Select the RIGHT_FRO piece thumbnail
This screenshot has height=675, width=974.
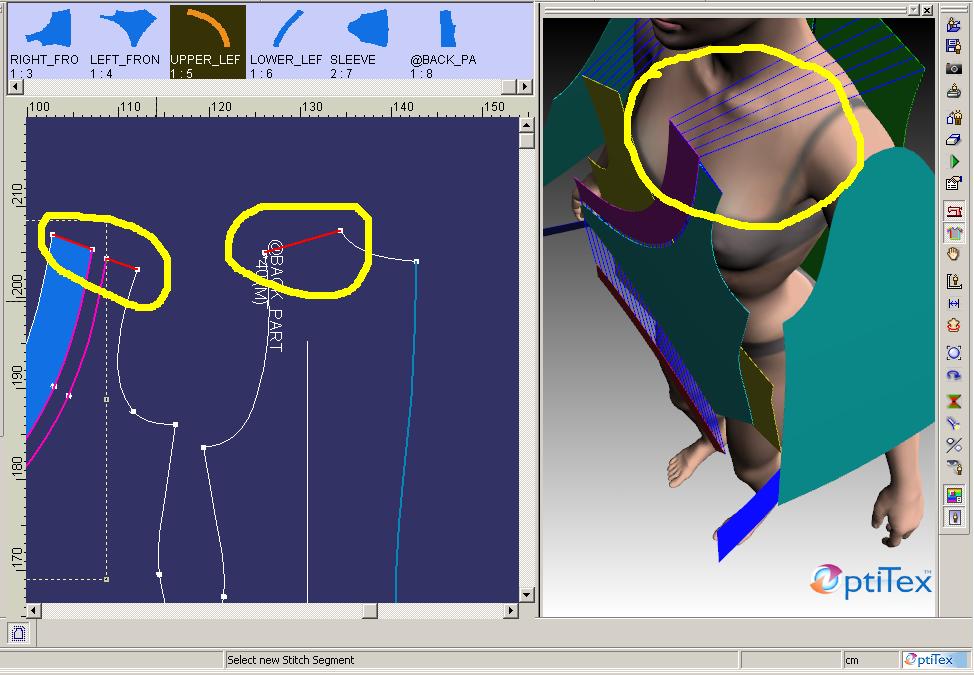(44, 42)
